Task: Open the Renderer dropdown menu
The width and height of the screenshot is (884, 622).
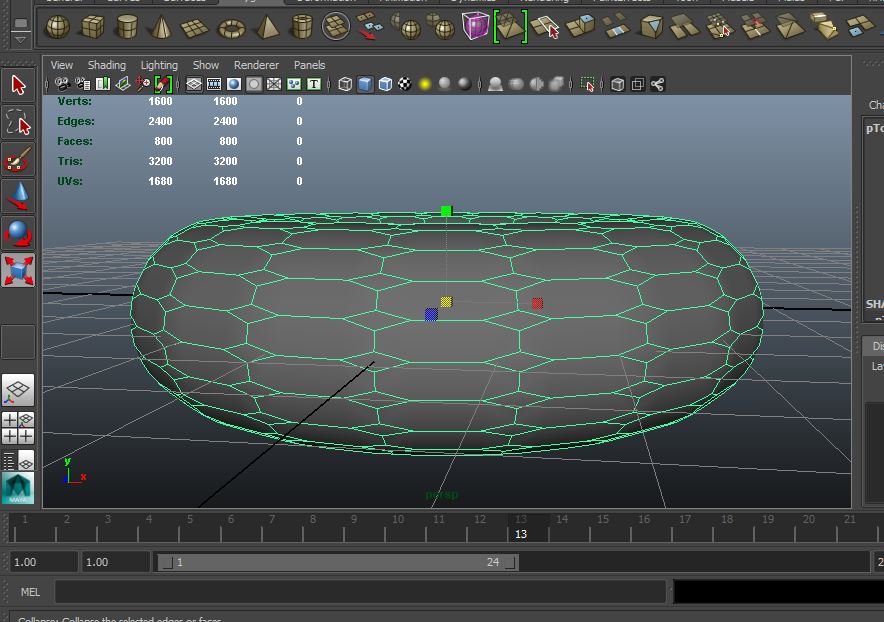Action: [256, 65]
